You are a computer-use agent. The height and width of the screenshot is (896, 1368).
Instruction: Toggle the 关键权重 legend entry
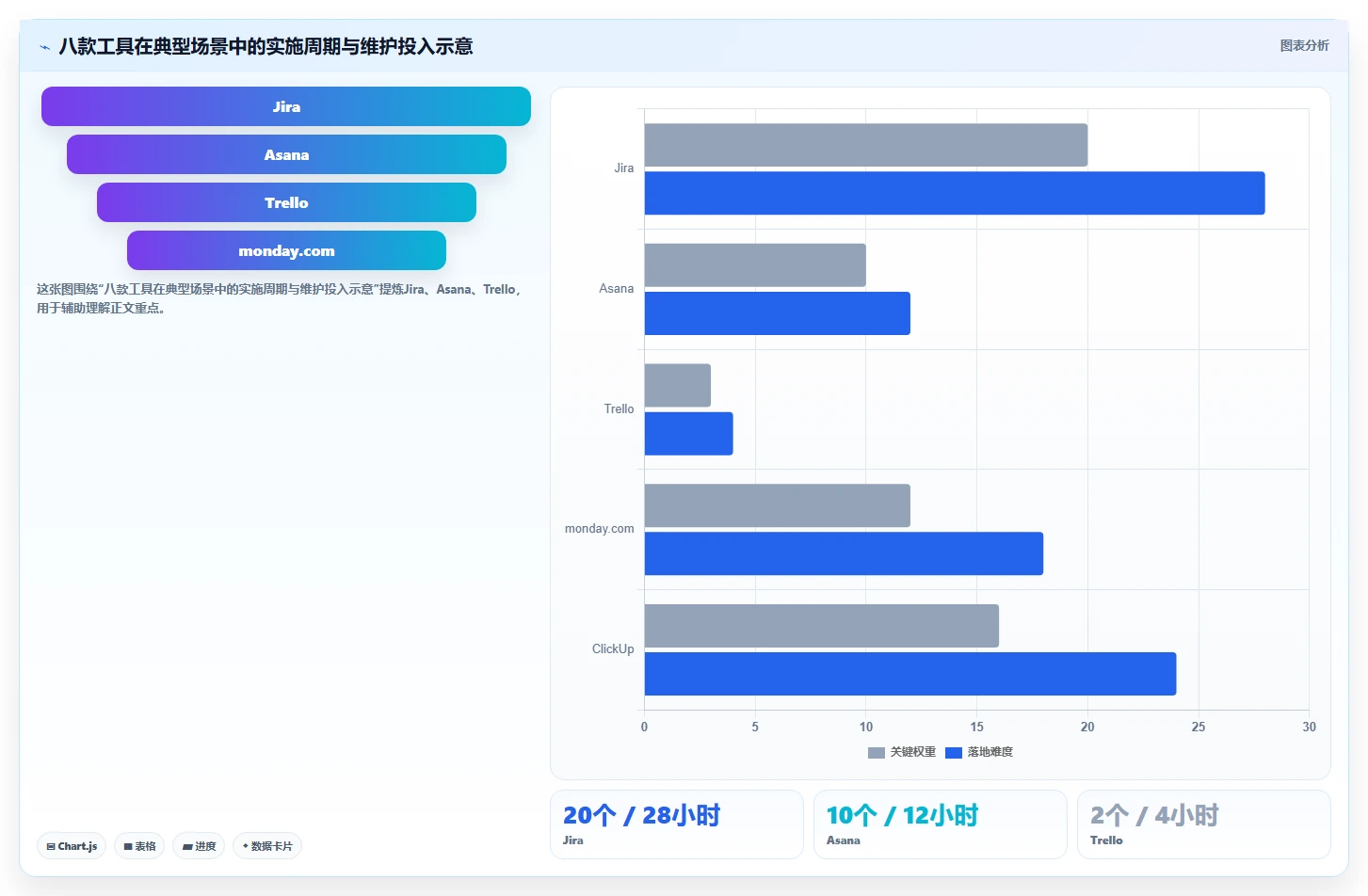(x=902, y=752)
